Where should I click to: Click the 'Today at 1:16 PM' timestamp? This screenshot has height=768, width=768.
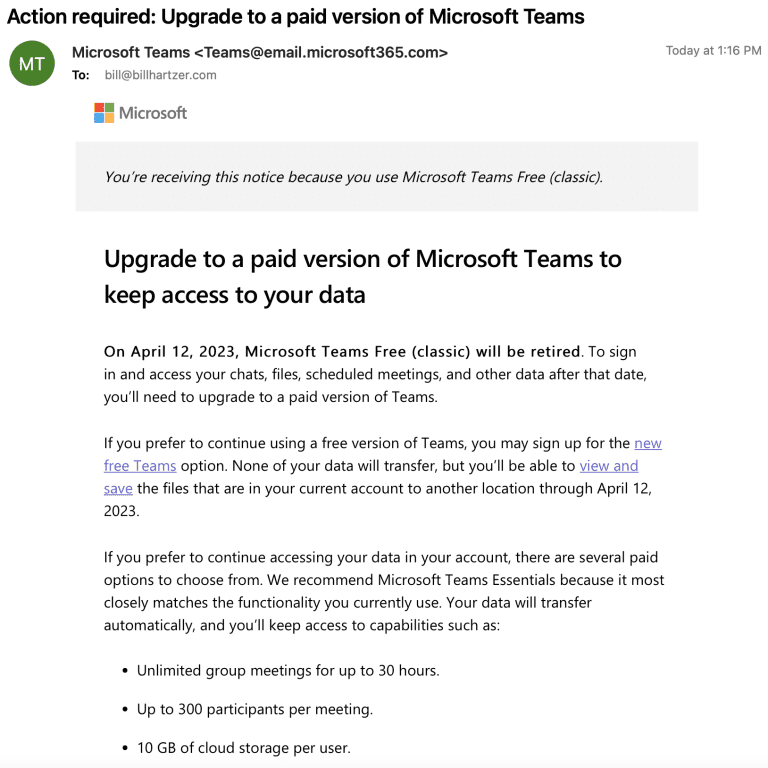pos(713,50)
